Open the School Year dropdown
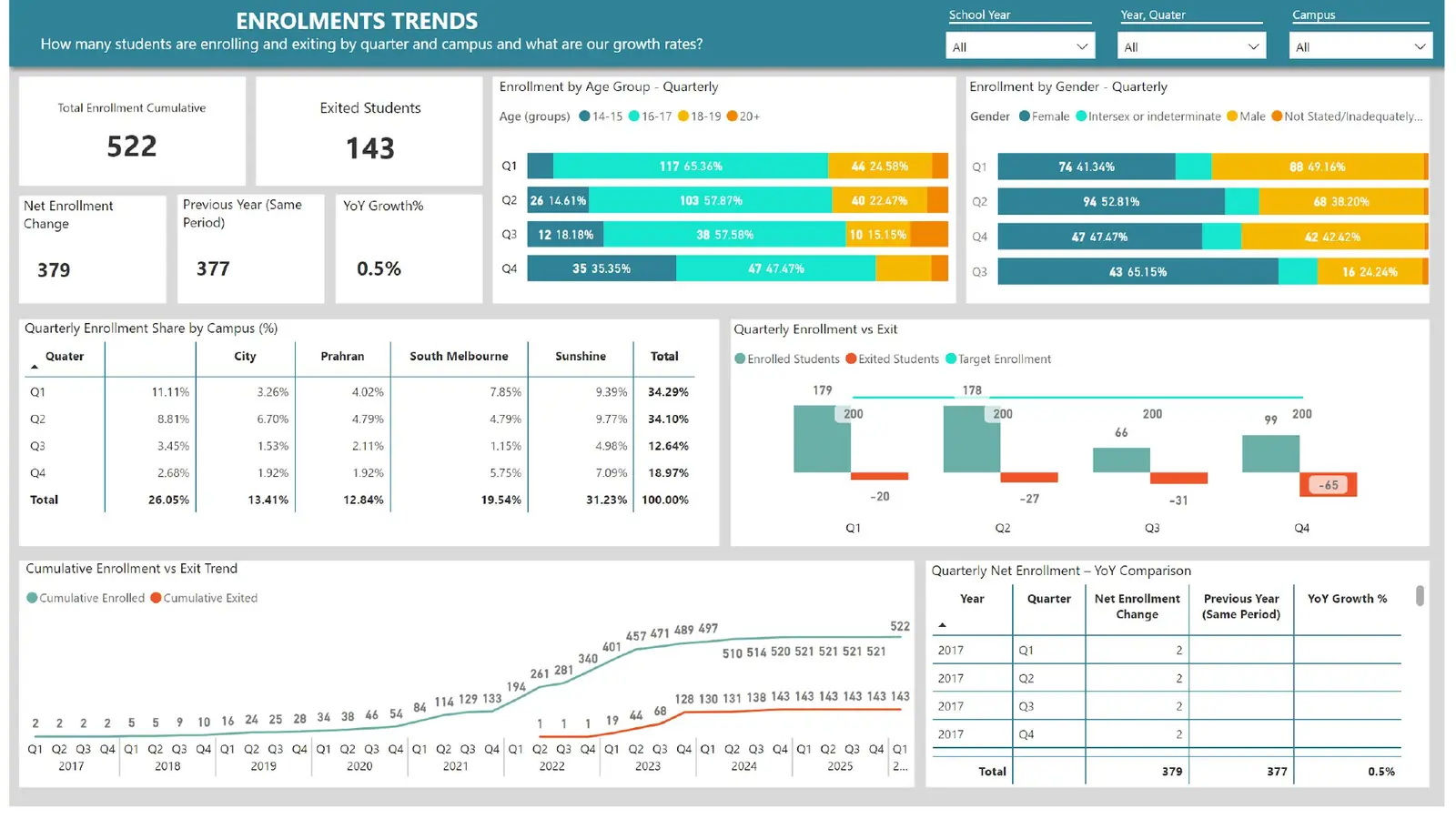1456x819 pixels. pyautogui.click(x=1019, y=46)
